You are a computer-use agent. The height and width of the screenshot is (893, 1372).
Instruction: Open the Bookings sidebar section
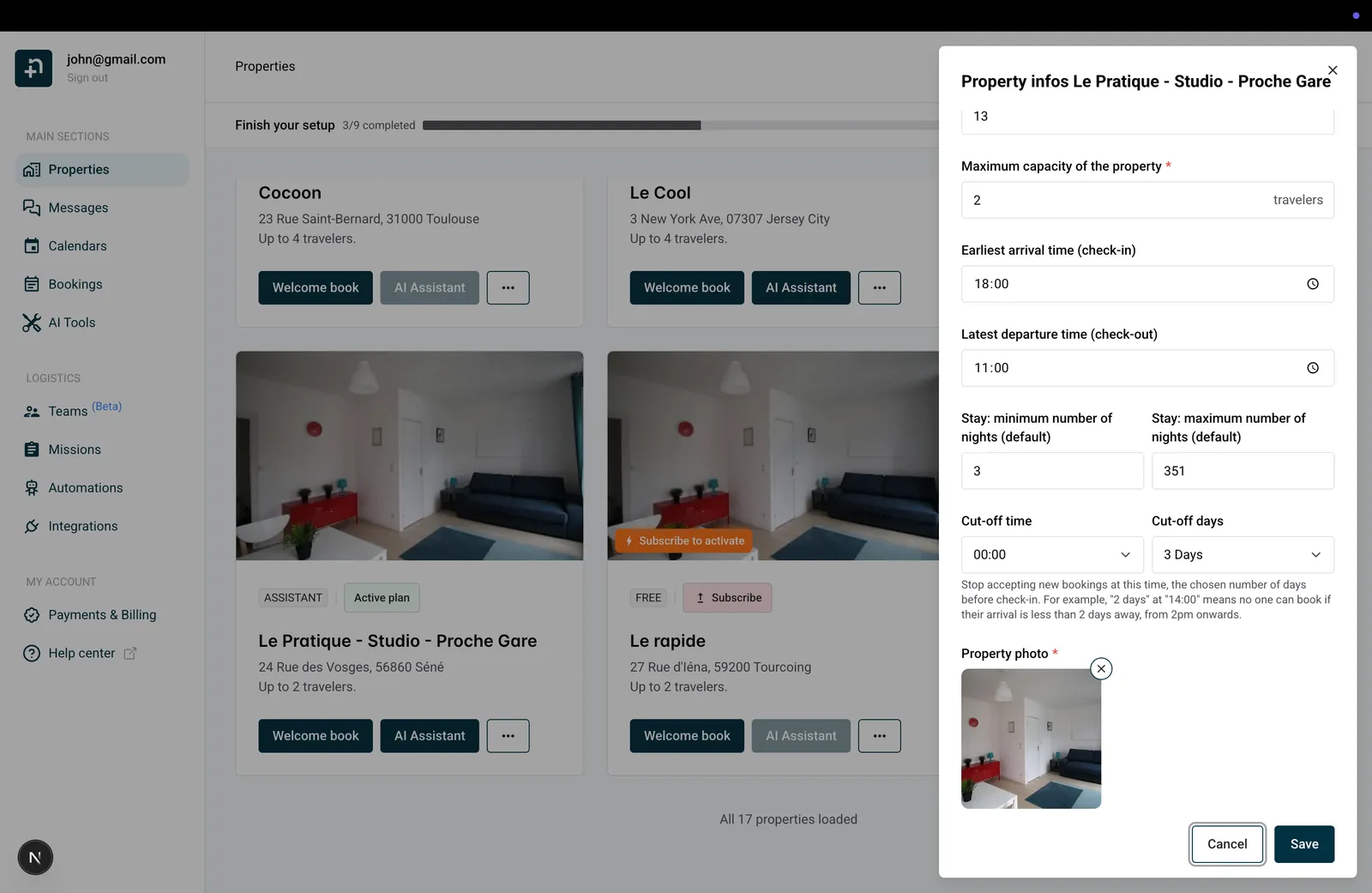(102, 284)
